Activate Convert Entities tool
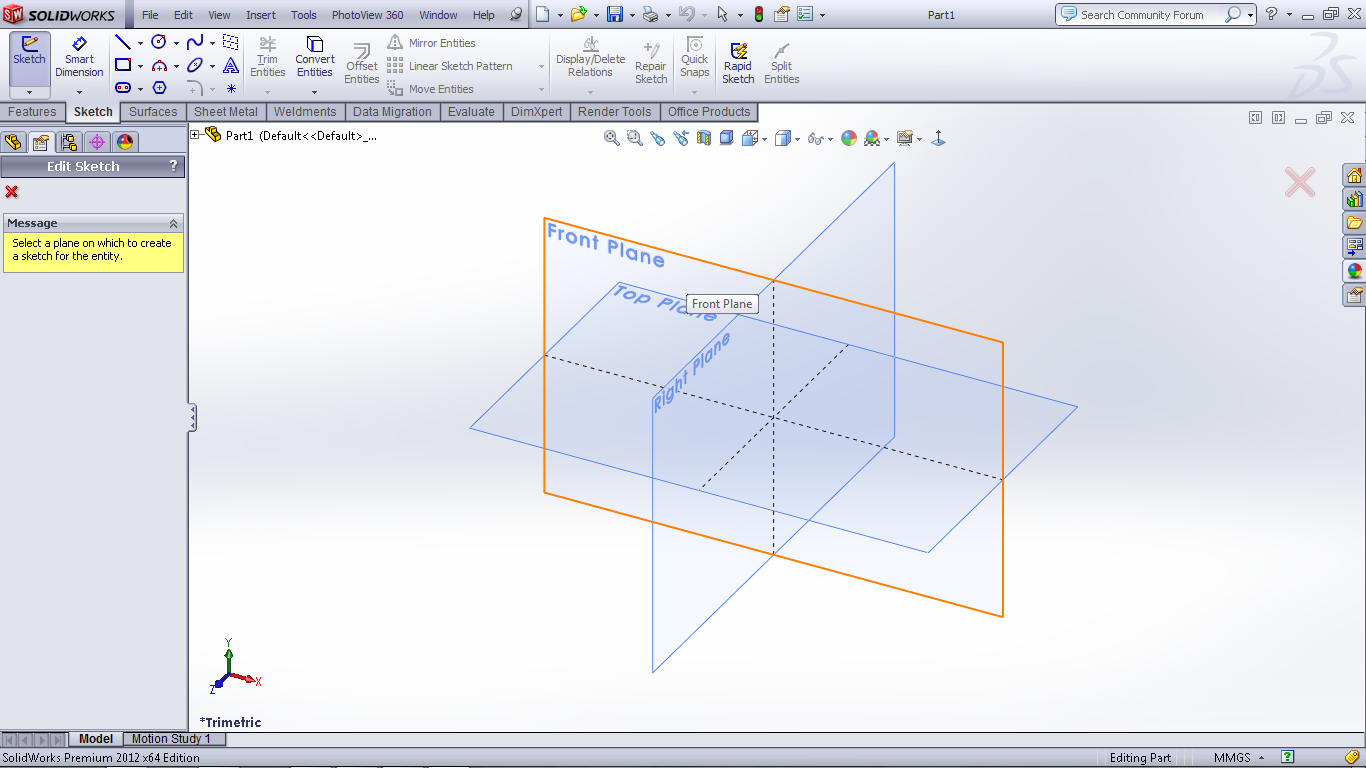This screenshot has width=1366, height=768. (314, 57)
